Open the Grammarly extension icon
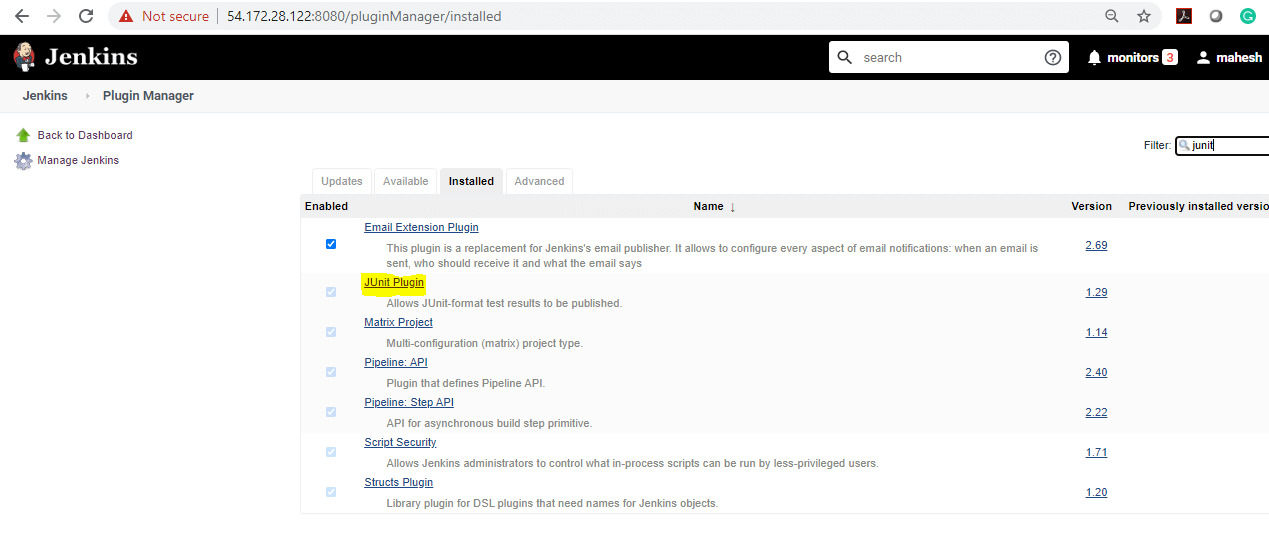 1248,16
